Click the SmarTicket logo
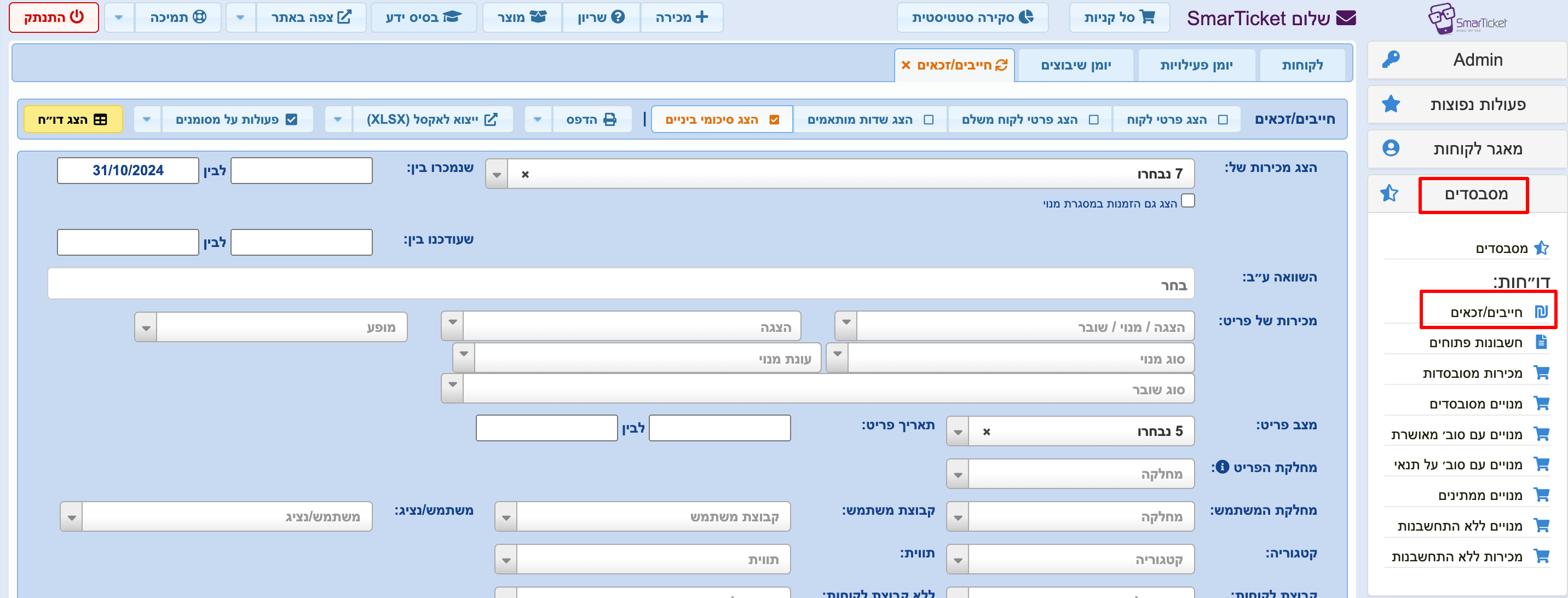 (x=1467, y=20)
